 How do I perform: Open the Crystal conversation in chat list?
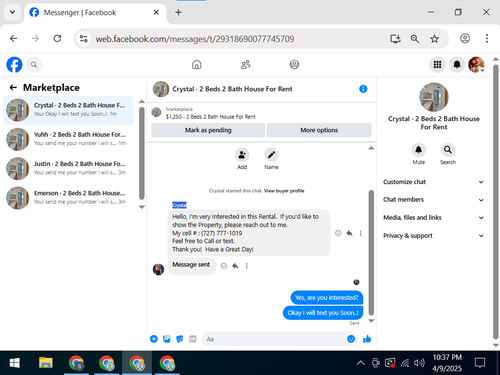point(69,110)
